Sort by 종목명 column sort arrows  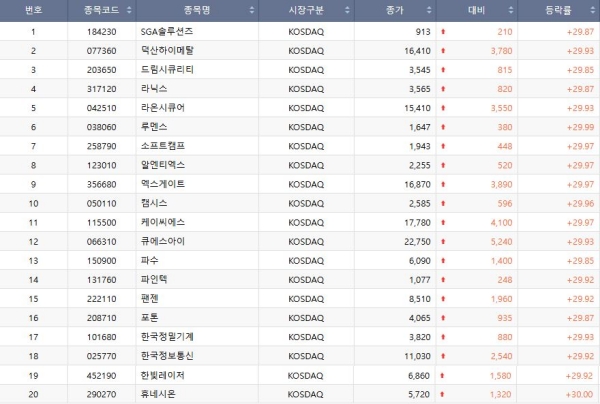pyautogui.click(x=252, y=10)
